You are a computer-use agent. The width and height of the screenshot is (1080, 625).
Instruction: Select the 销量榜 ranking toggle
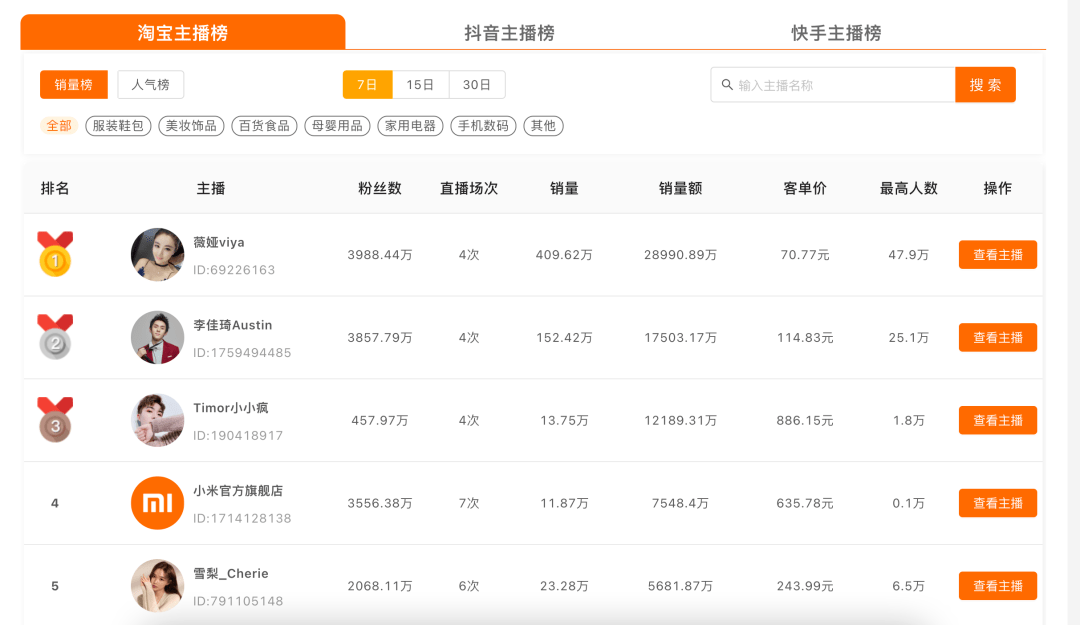pyautogui.click(x=74, y=85)
